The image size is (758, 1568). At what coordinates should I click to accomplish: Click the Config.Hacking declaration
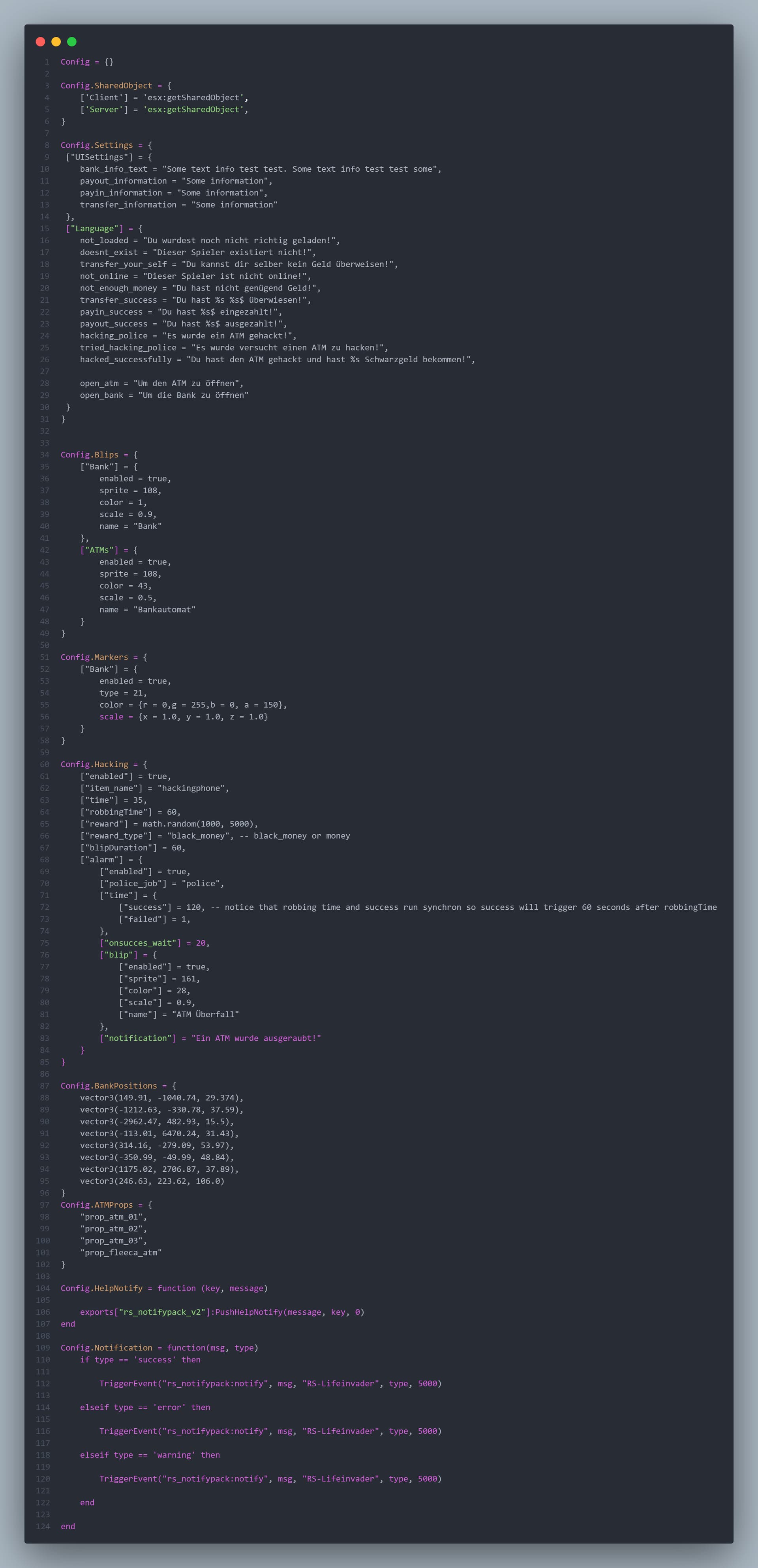click(94, 764)
